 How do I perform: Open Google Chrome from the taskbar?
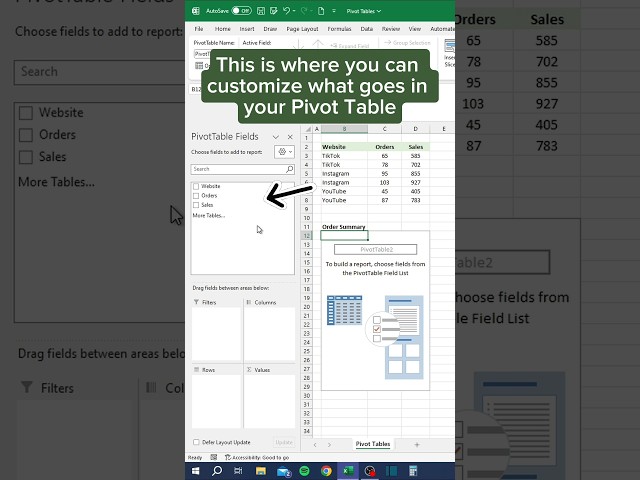[x=326, y=471]
